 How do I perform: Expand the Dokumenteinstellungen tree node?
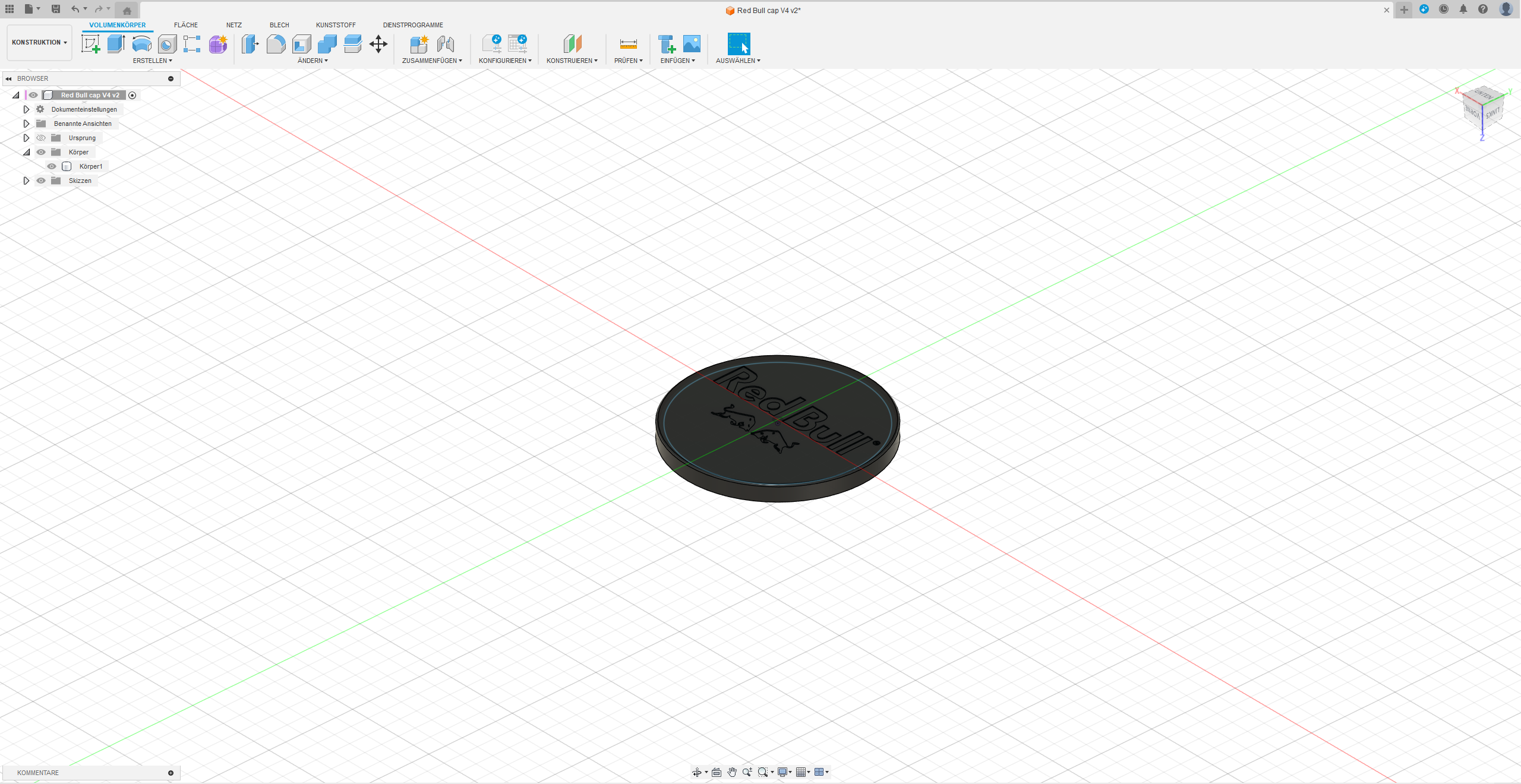coord(26,109)
